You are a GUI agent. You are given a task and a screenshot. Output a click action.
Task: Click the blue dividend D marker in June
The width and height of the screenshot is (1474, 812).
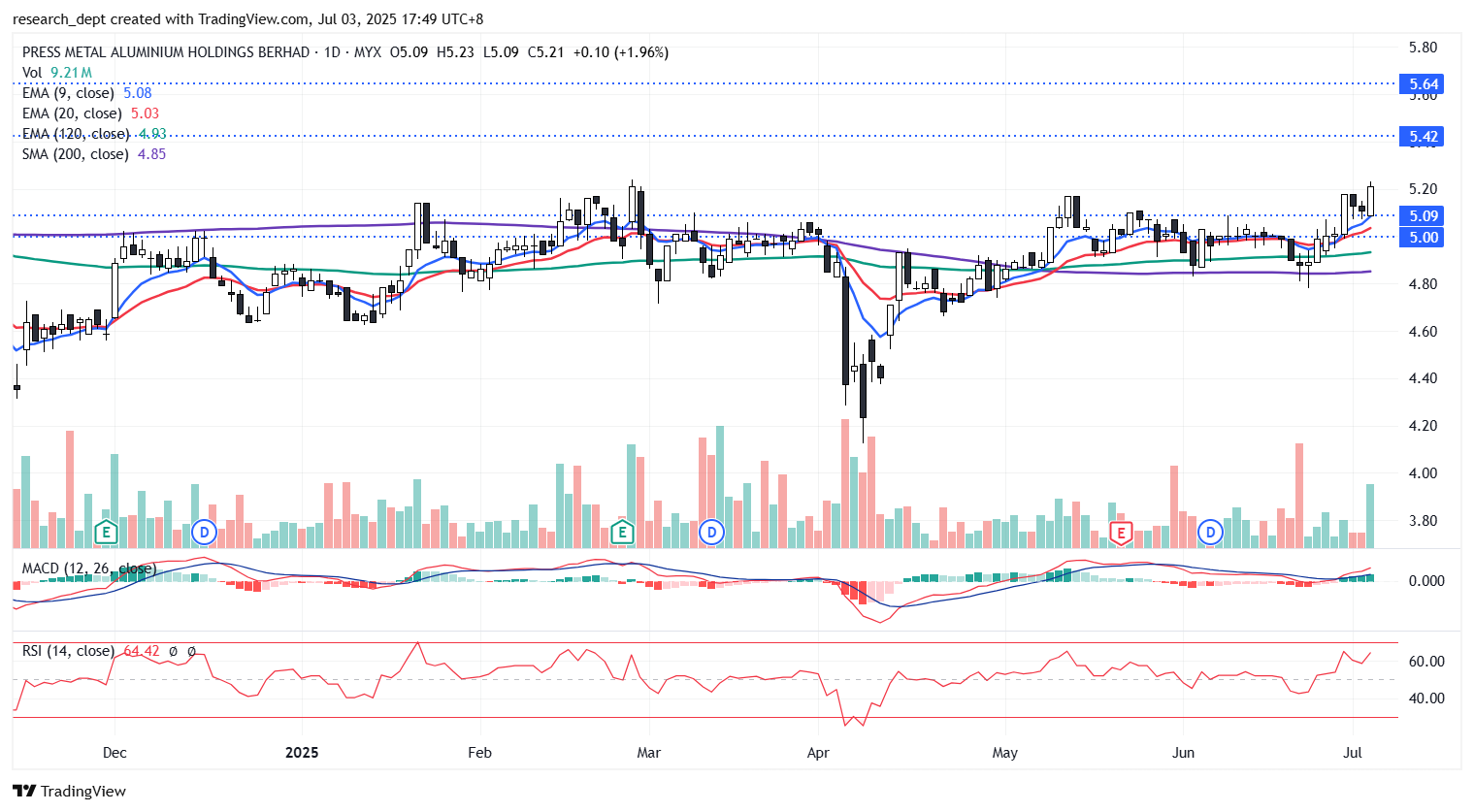tap(1210, 532)
